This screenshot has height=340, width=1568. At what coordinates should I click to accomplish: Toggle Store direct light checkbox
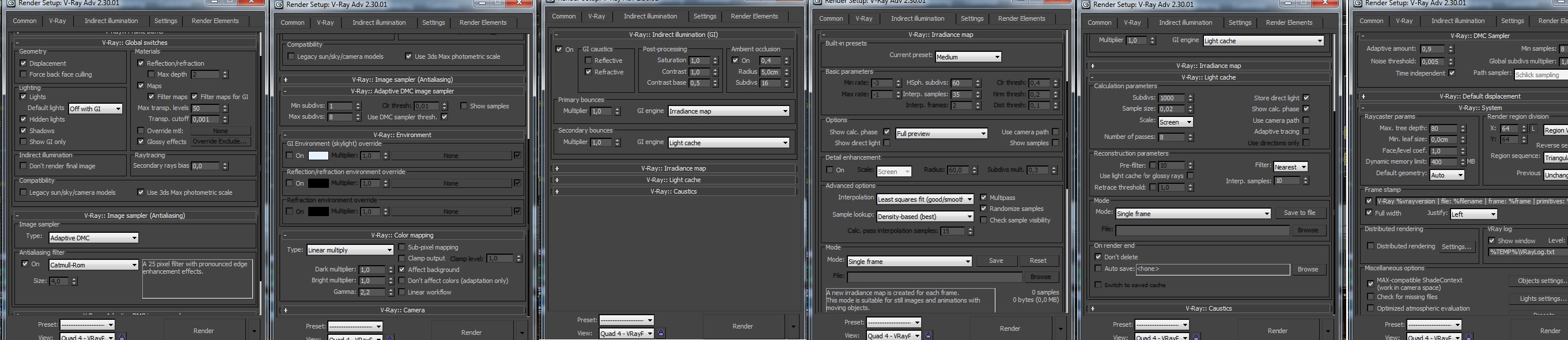[x=1306, y=98]
